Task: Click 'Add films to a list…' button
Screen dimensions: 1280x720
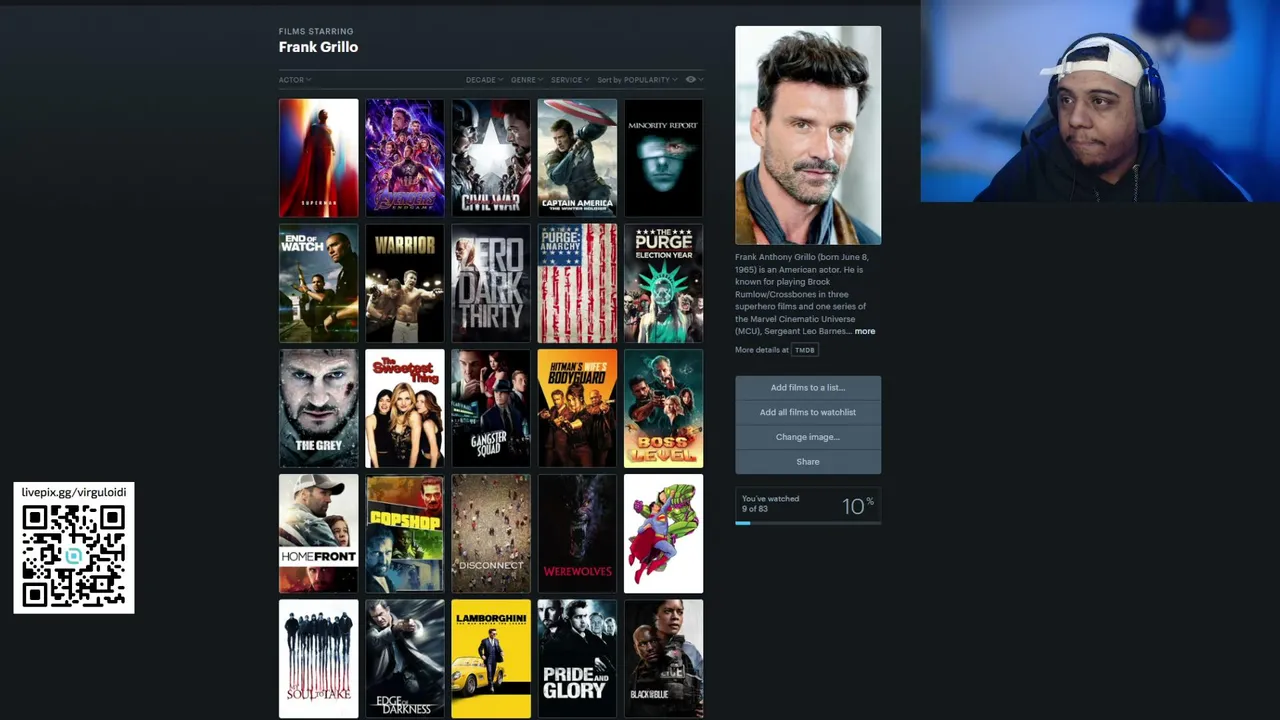Action: point(808,388)
